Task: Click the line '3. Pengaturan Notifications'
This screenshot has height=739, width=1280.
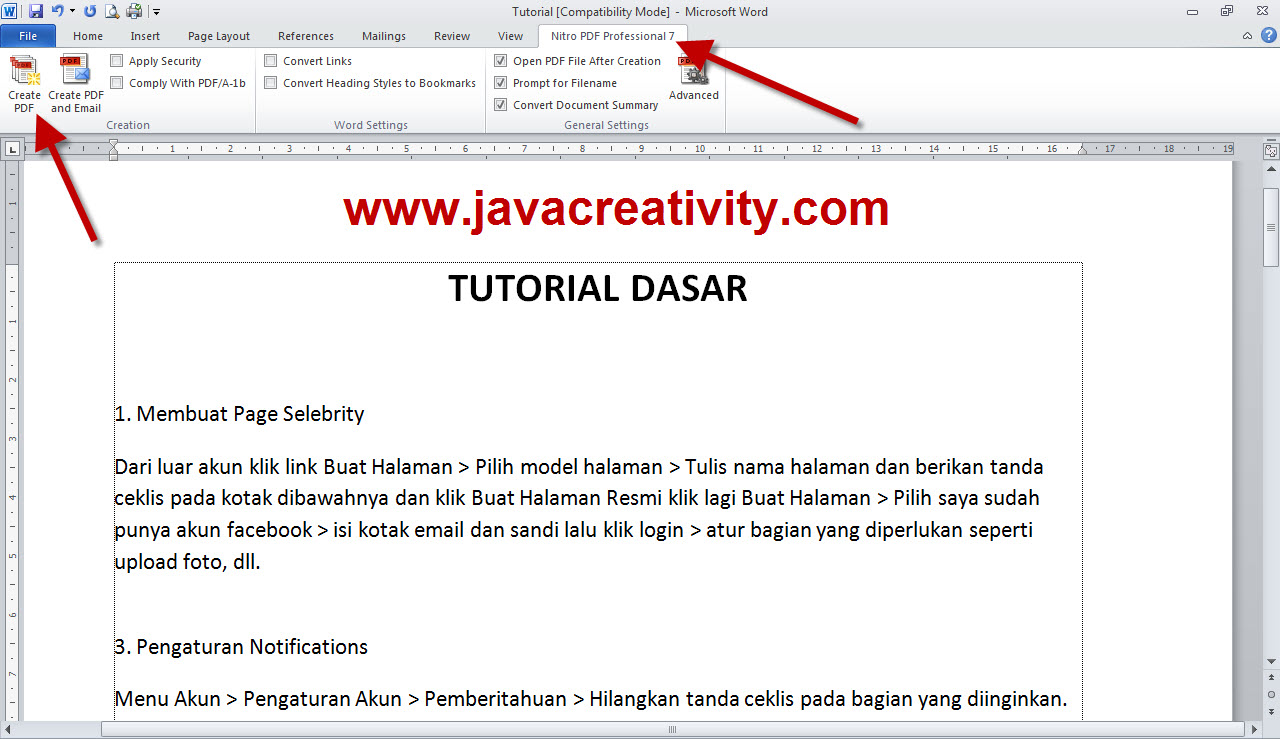Action: (241, 647)
